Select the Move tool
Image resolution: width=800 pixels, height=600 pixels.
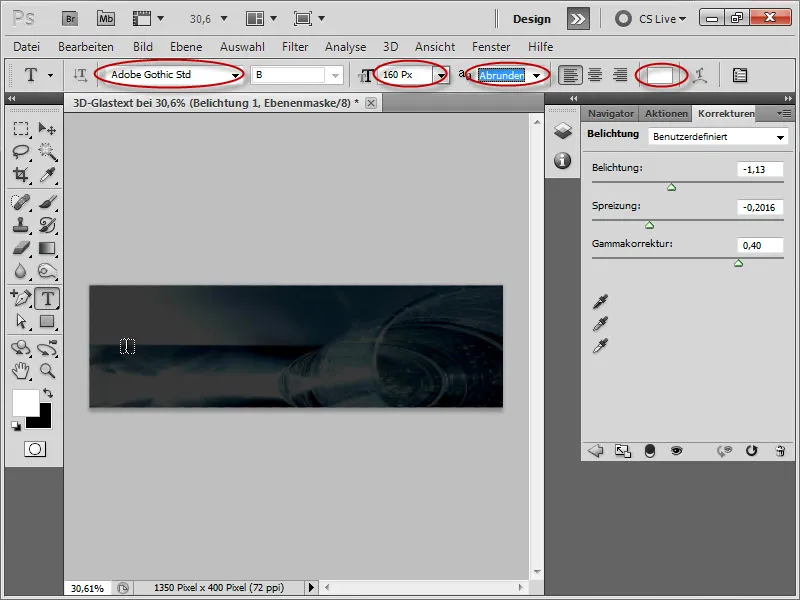coord(47,129)
